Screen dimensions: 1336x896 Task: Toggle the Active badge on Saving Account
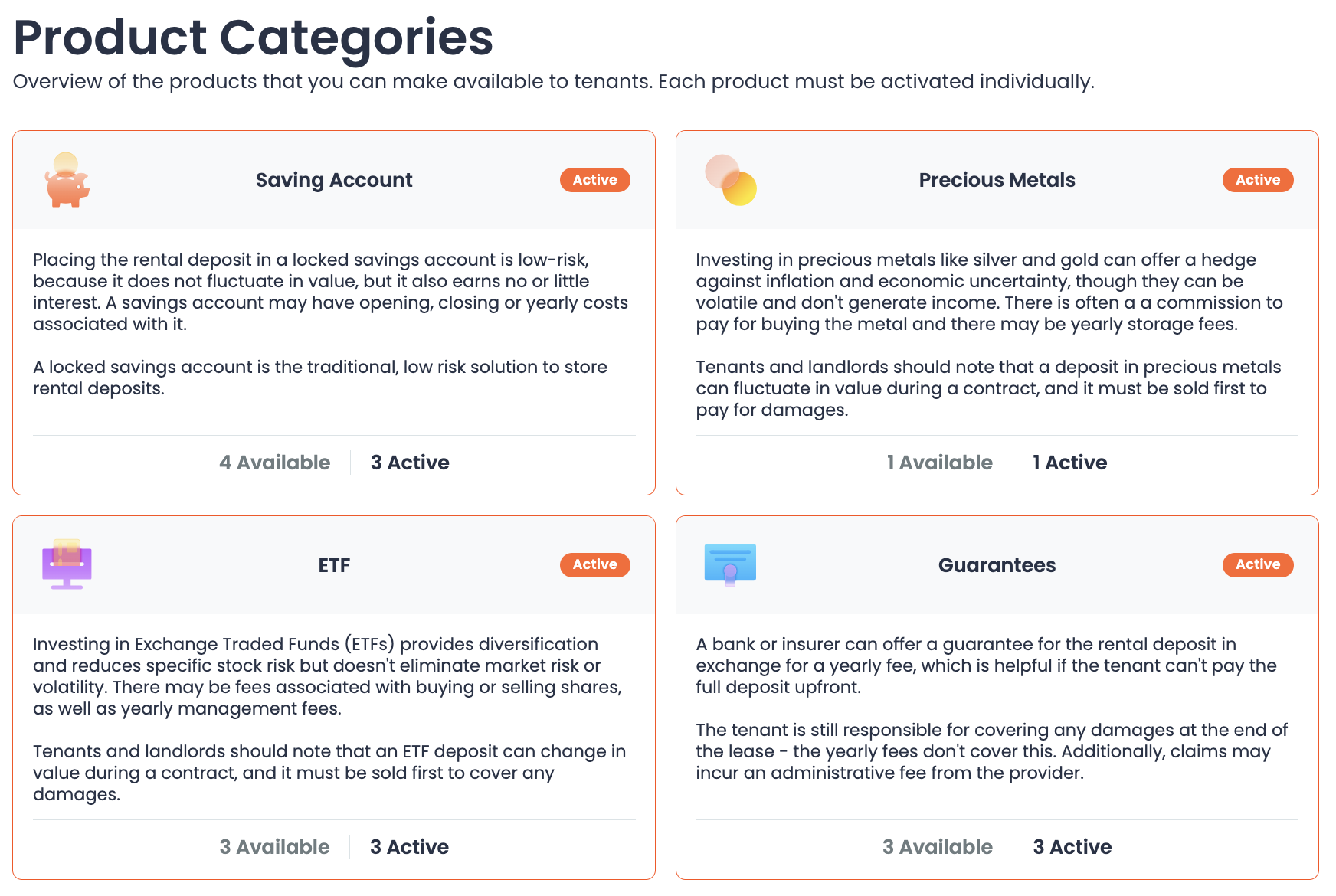(594, 180)
